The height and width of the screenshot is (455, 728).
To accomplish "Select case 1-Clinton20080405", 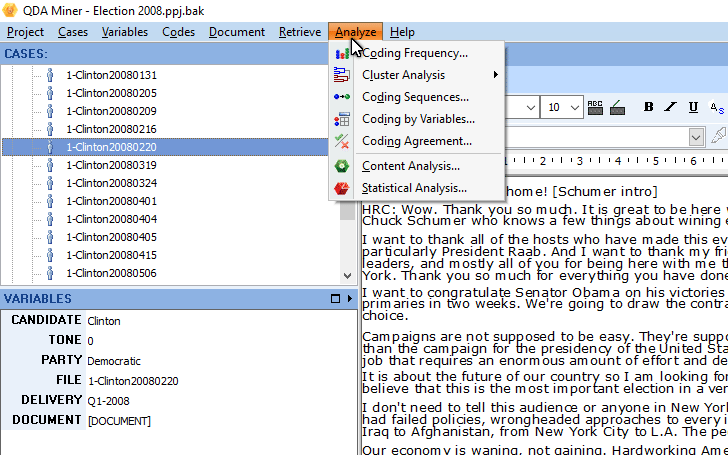I will (x=111, y=237).
